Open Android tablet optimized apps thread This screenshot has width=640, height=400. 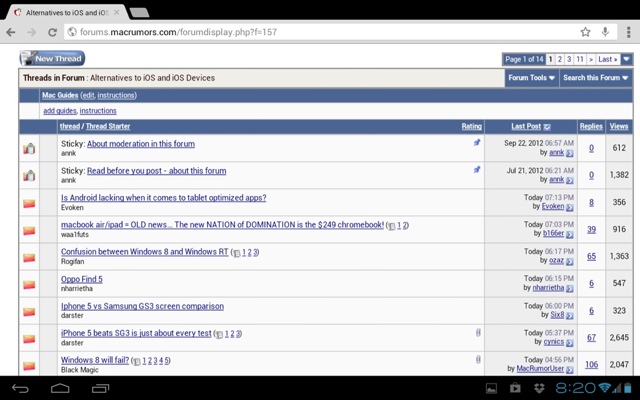[164, 198]
